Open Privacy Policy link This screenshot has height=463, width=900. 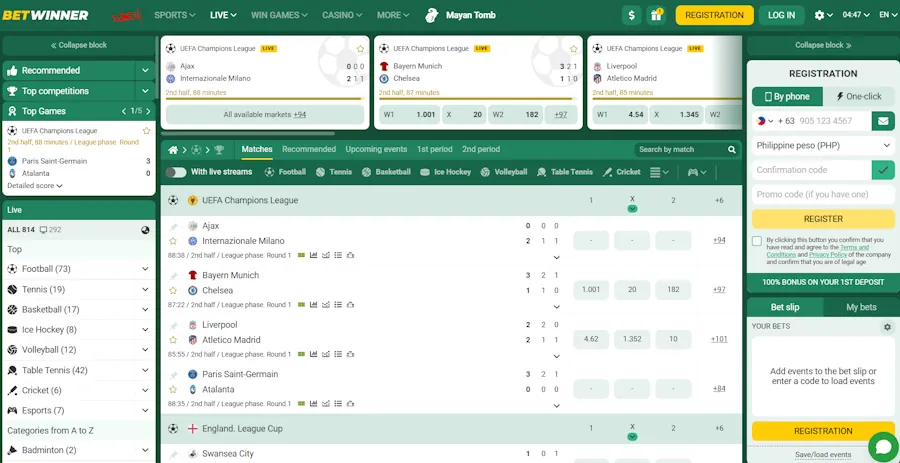pyautogui.click(x=828, y=255)
